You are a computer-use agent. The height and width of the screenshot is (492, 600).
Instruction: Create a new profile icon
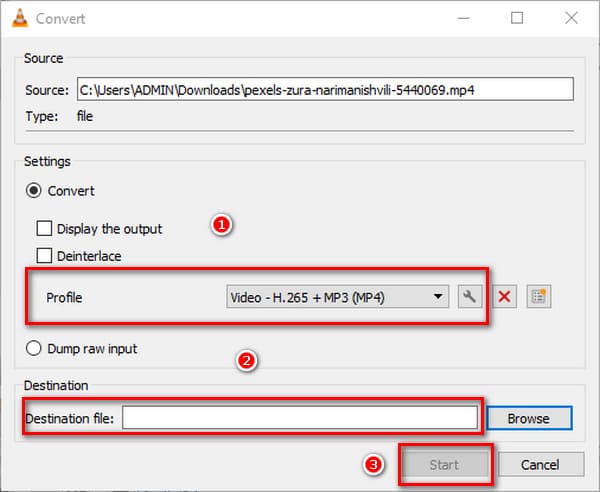point(539,297)
